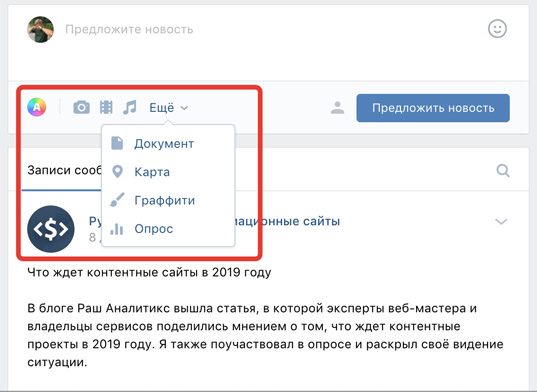Image resolution: width=537 pixels, height=392 pixels.
Task: Expand the Ещё attachments dropdown
Action: pyautogui.click(x=169, y=108)
